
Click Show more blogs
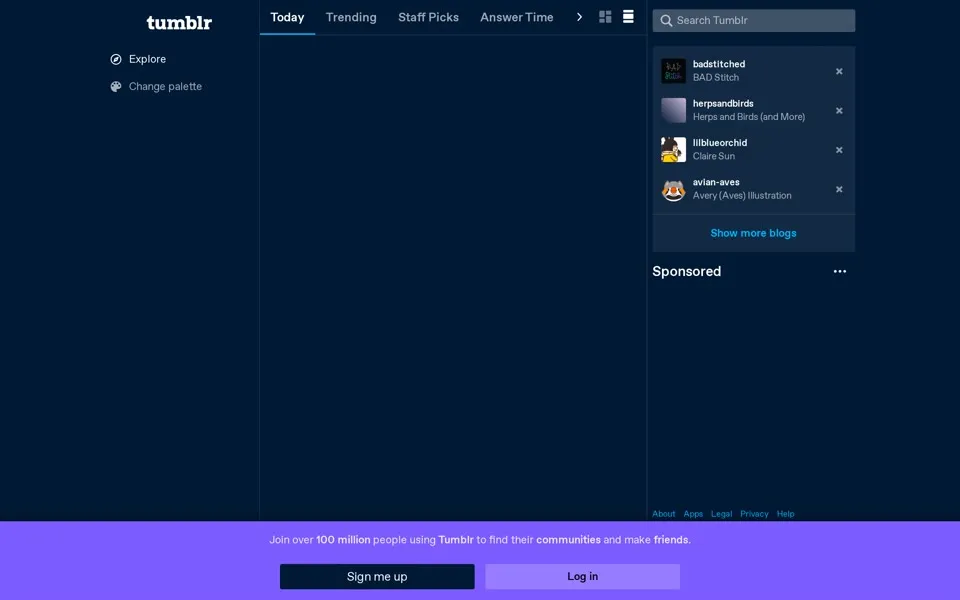[x=753, y=233]
